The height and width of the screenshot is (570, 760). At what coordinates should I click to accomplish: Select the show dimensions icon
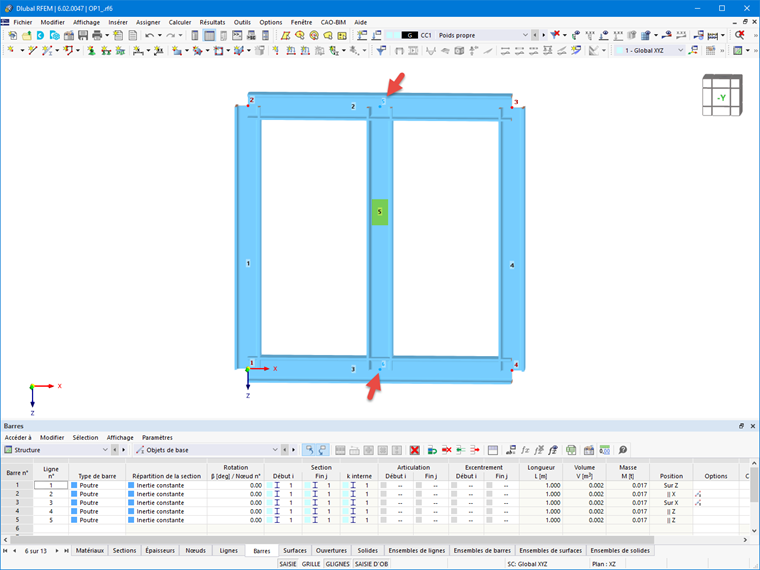pyautogui.click(x=712, y=35)
